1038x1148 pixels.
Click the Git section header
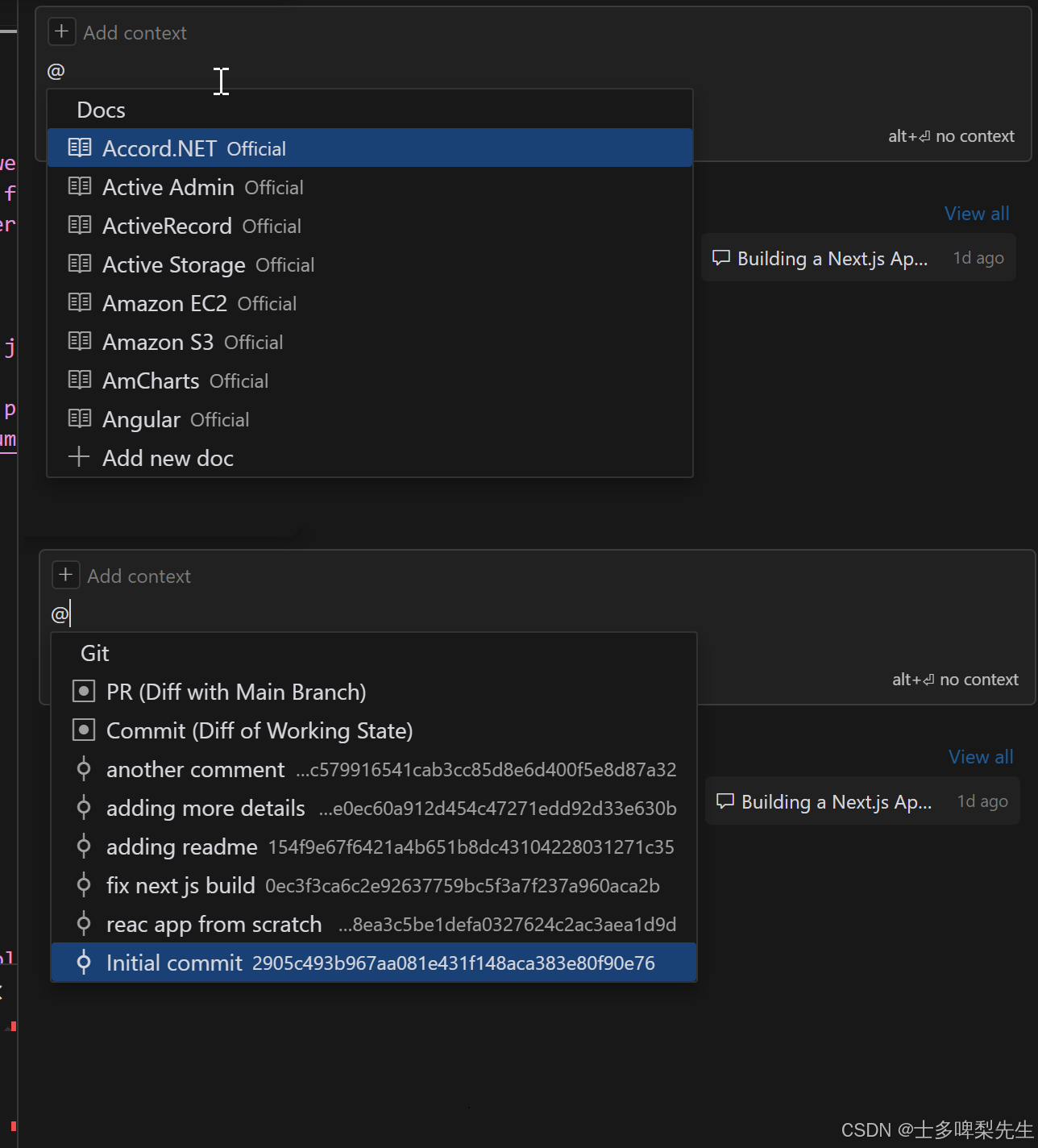click(94, 653)
